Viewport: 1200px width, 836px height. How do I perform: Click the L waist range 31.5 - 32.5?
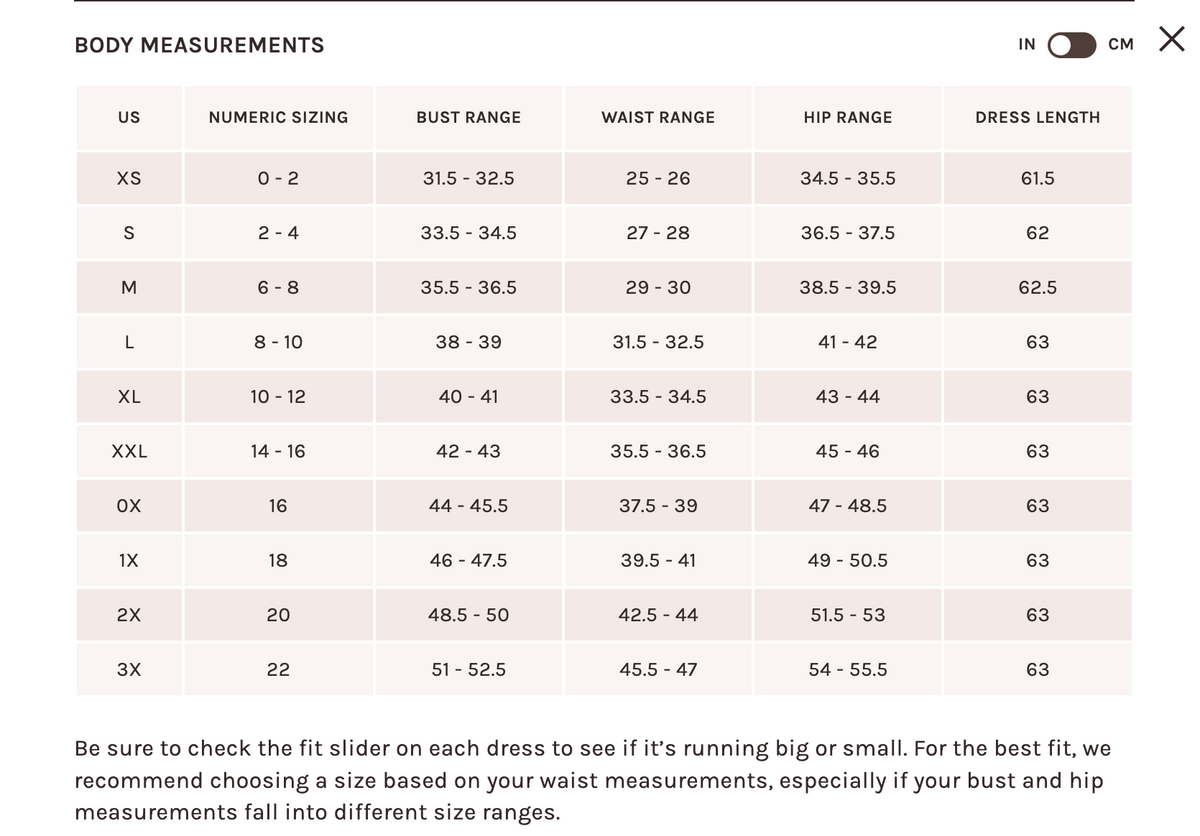pos(658,343)
